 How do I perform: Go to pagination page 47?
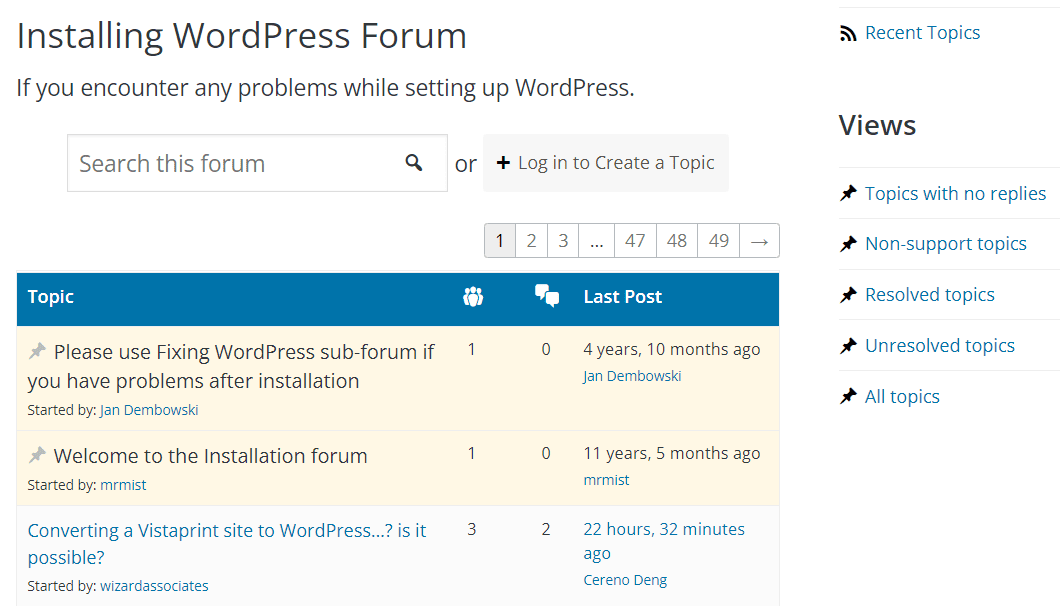coord(635,240)
